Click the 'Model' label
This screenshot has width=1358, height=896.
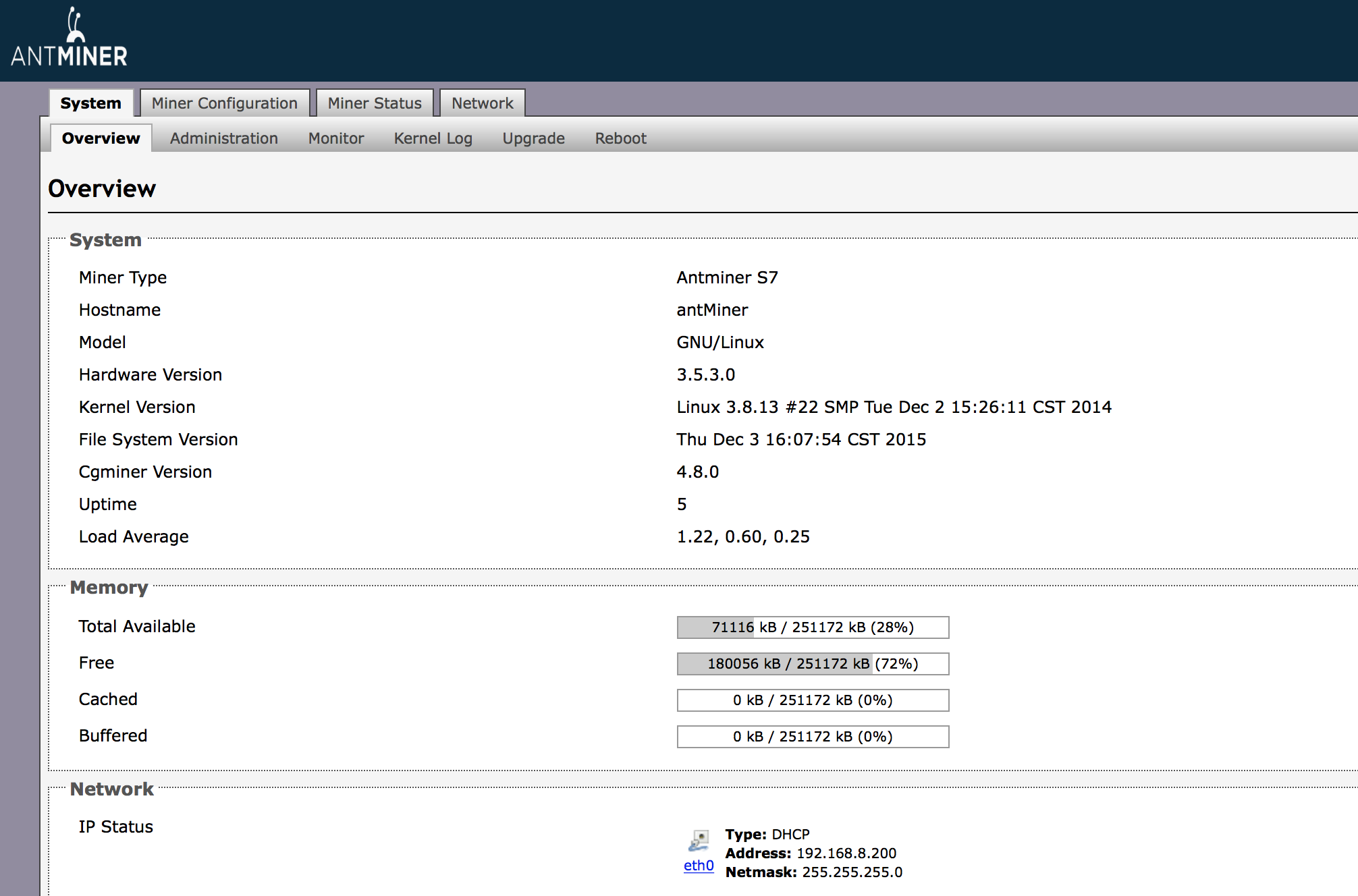[x=103, y=343]
